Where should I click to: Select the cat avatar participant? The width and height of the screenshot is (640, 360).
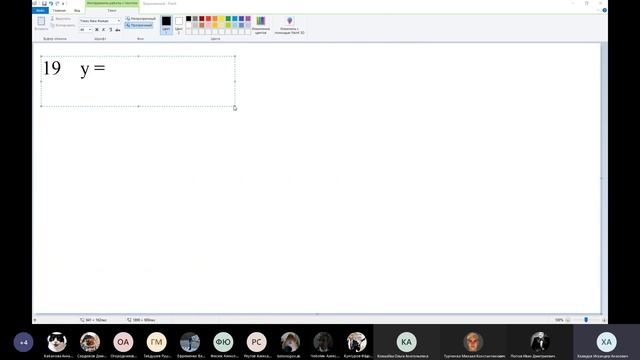point(57,342)
